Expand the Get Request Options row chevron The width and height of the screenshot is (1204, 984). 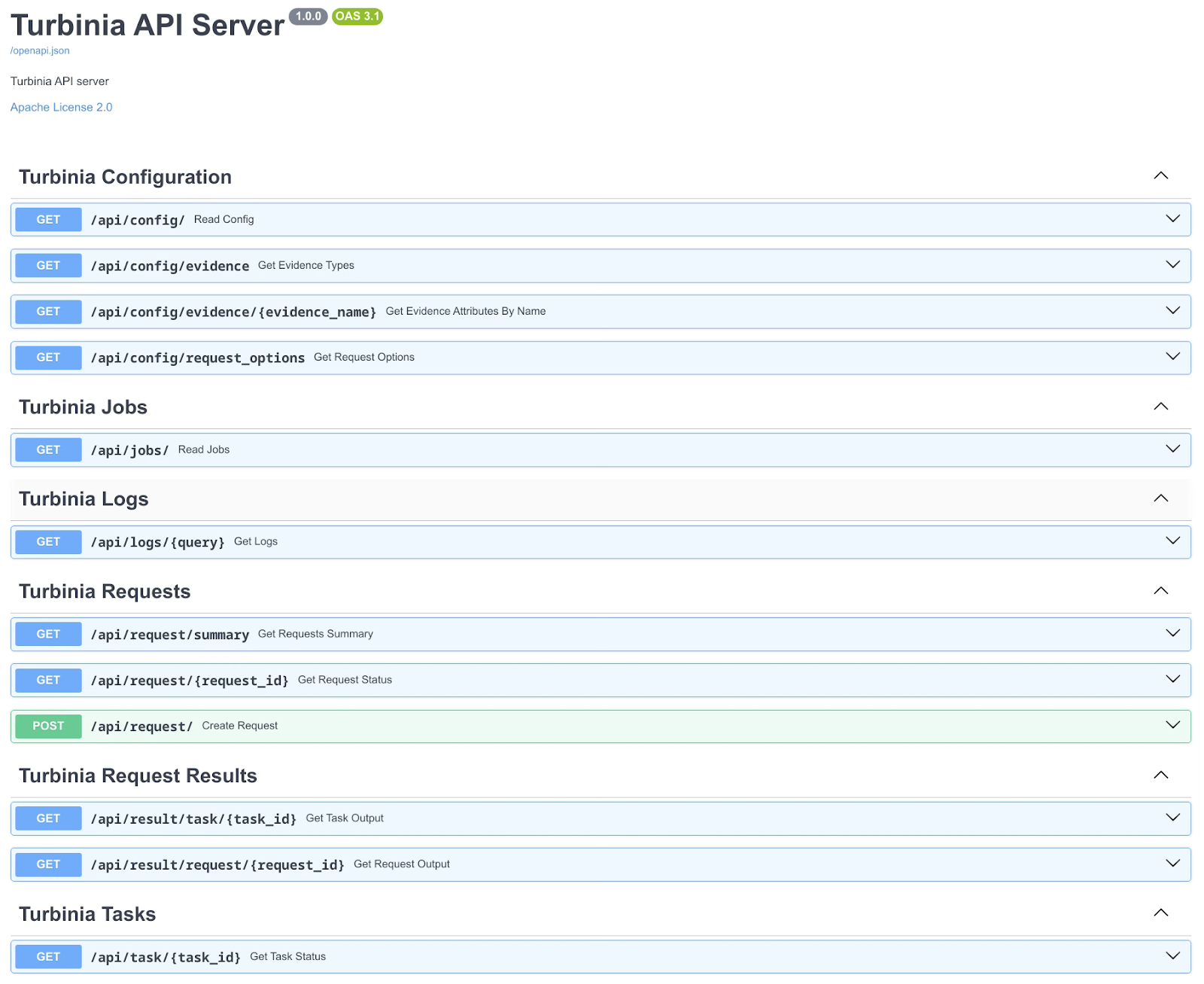click(1172, 356)
